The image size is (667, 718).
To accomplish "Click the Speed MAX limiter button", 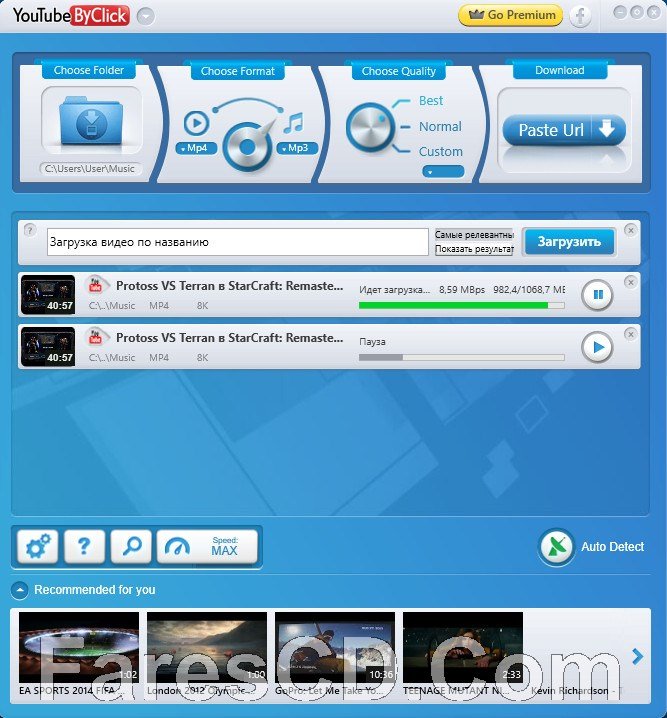I will click(x=207, y=546).
